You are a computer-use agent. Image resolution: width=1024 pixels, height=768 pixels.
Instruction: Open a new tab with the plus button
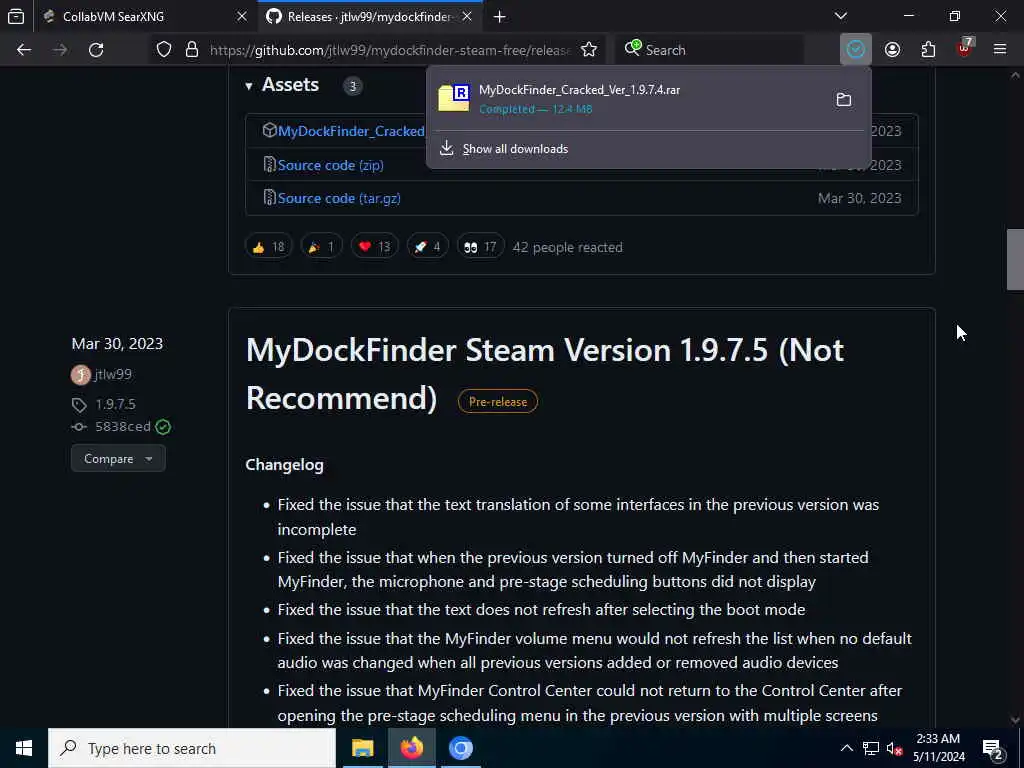click(500, 17)
